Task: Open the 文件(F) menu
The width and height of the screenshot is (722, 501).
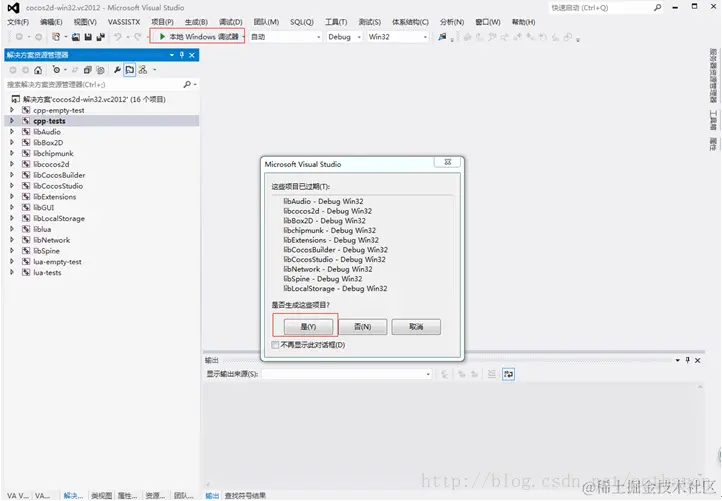Action: point(18,22)
